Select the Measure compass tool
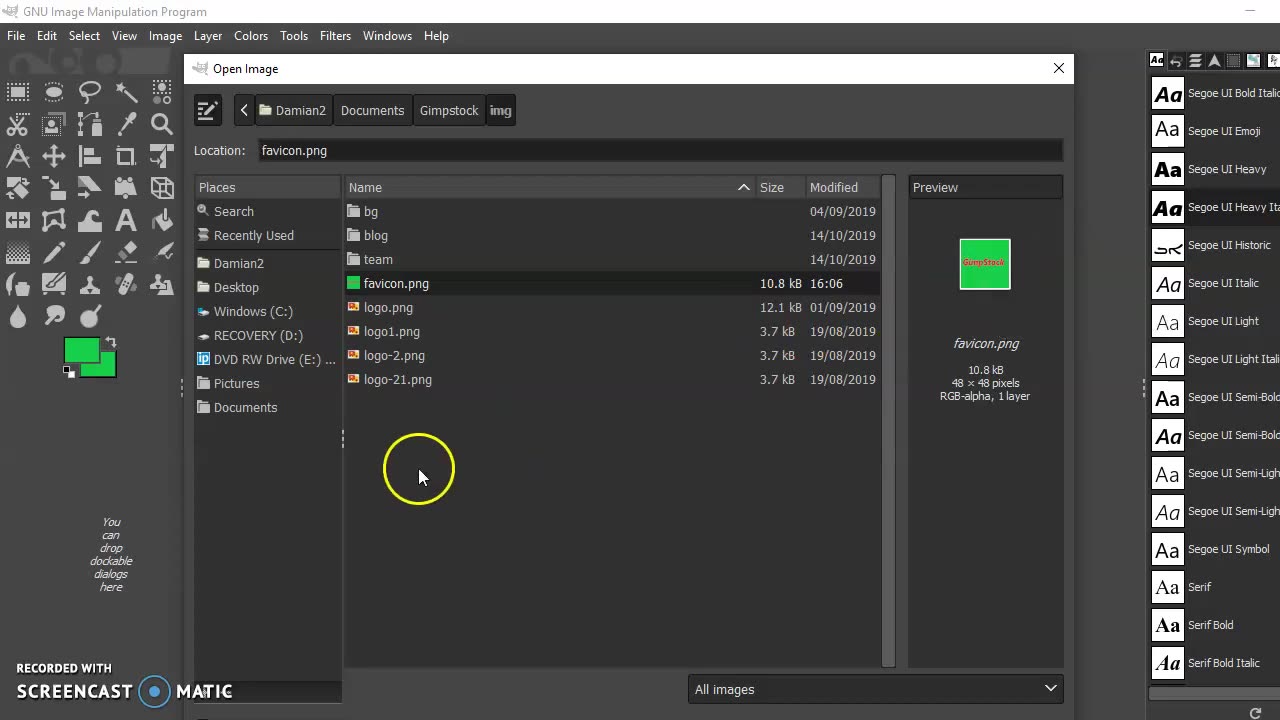 coord(18,157)
